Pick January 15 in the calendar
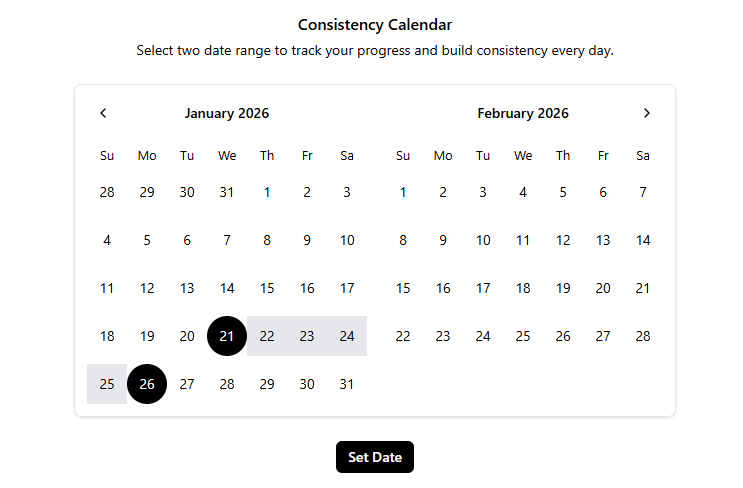 267,288
